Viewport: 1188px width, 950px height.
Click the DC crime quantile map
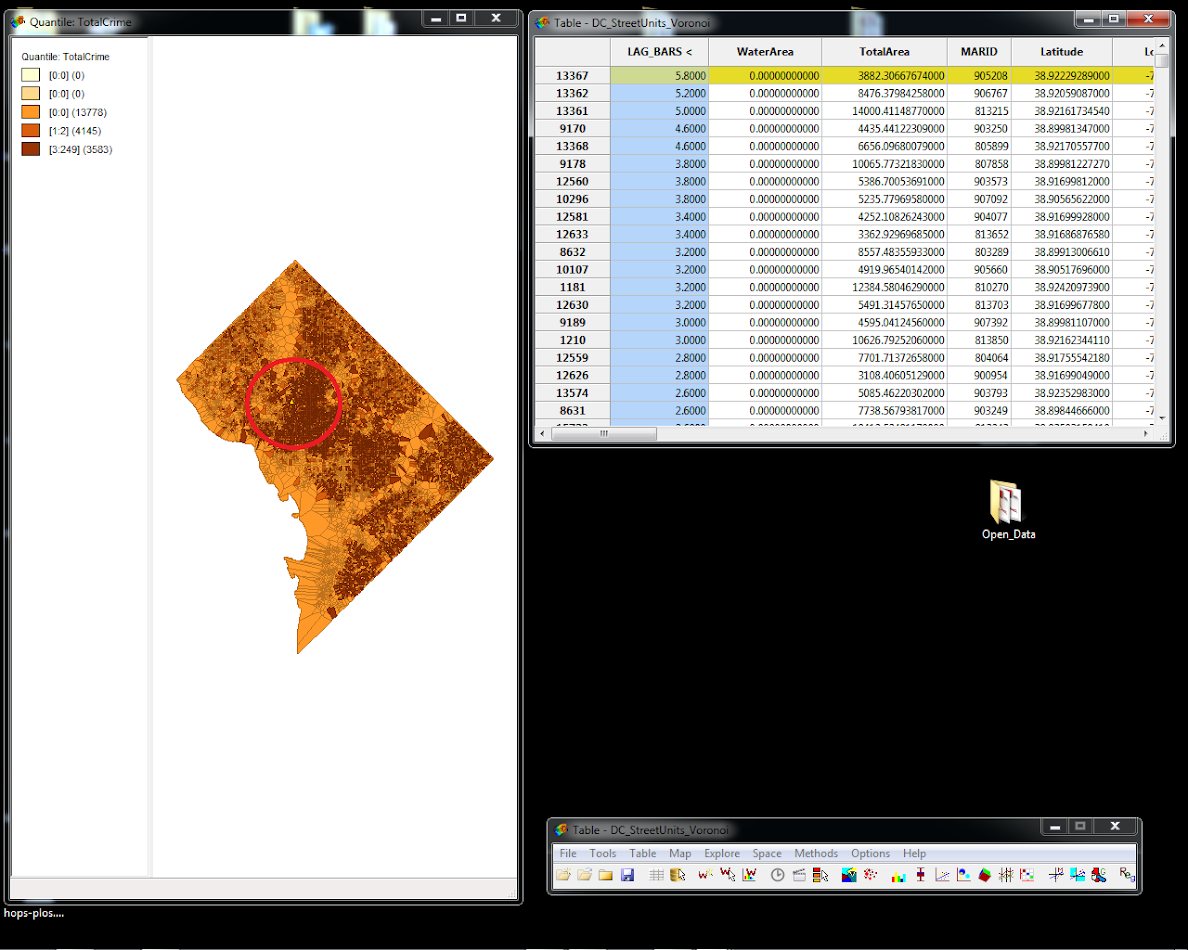pyautogui.click(x=335, y=457)
